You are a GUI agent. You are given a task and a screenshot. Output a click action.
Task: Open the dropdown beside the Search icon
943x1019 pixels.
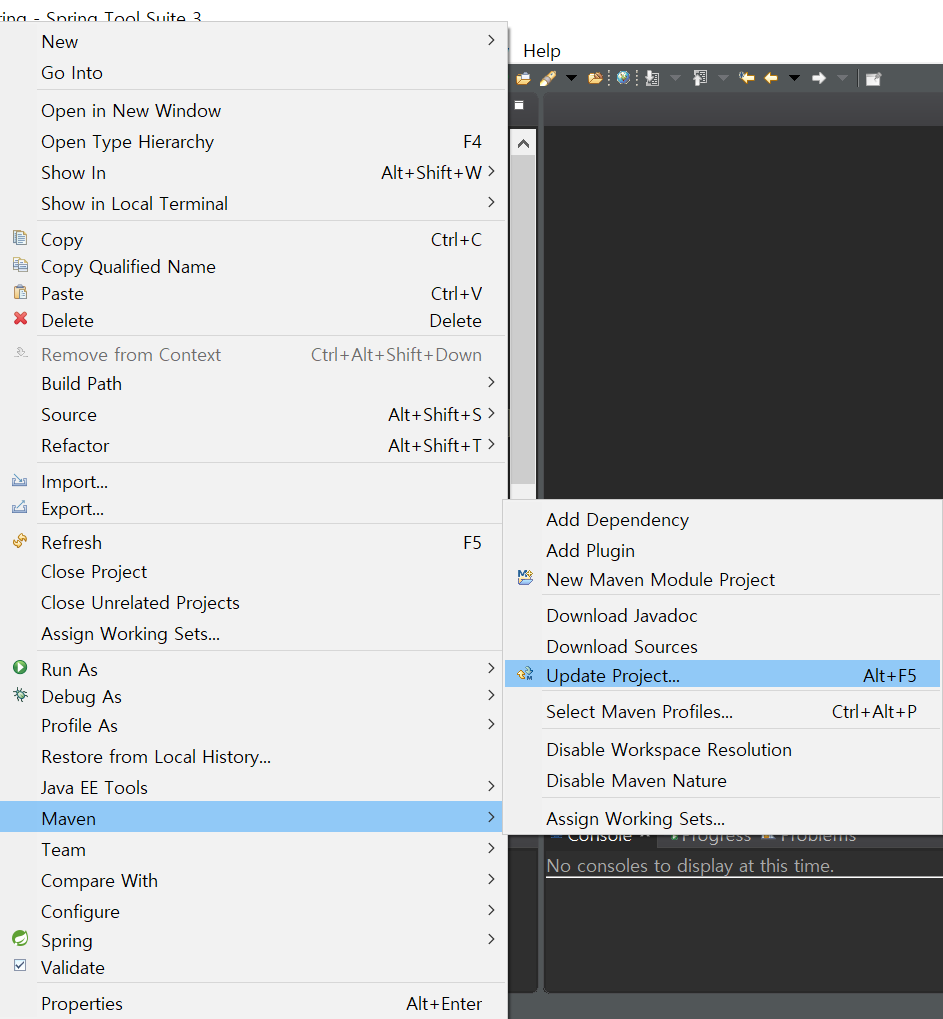click(x=571, y=78)
